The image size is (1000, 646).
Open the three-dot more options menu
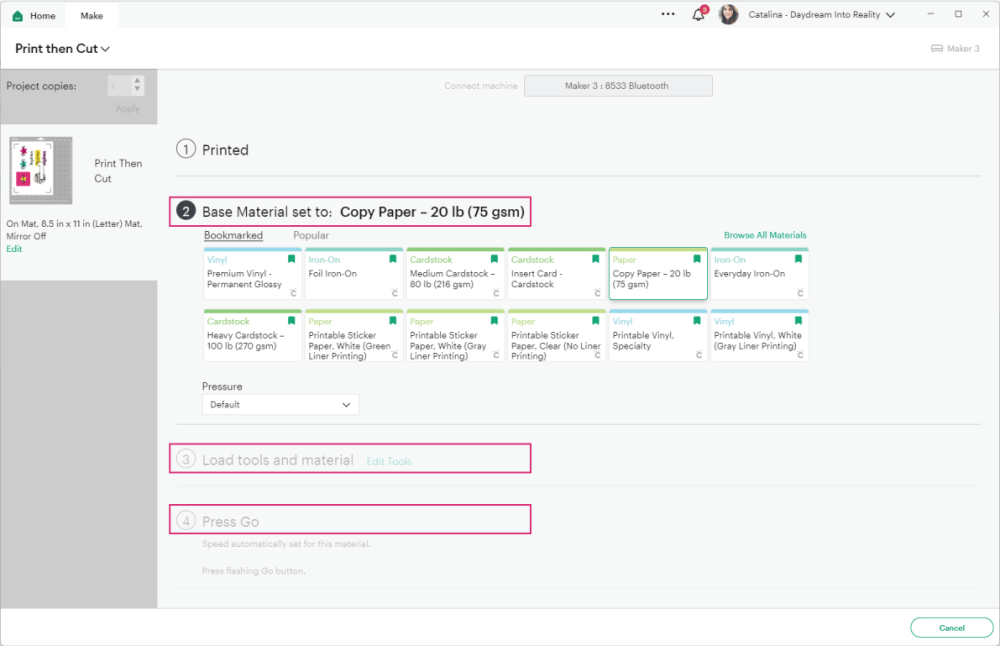coord(668,15)
